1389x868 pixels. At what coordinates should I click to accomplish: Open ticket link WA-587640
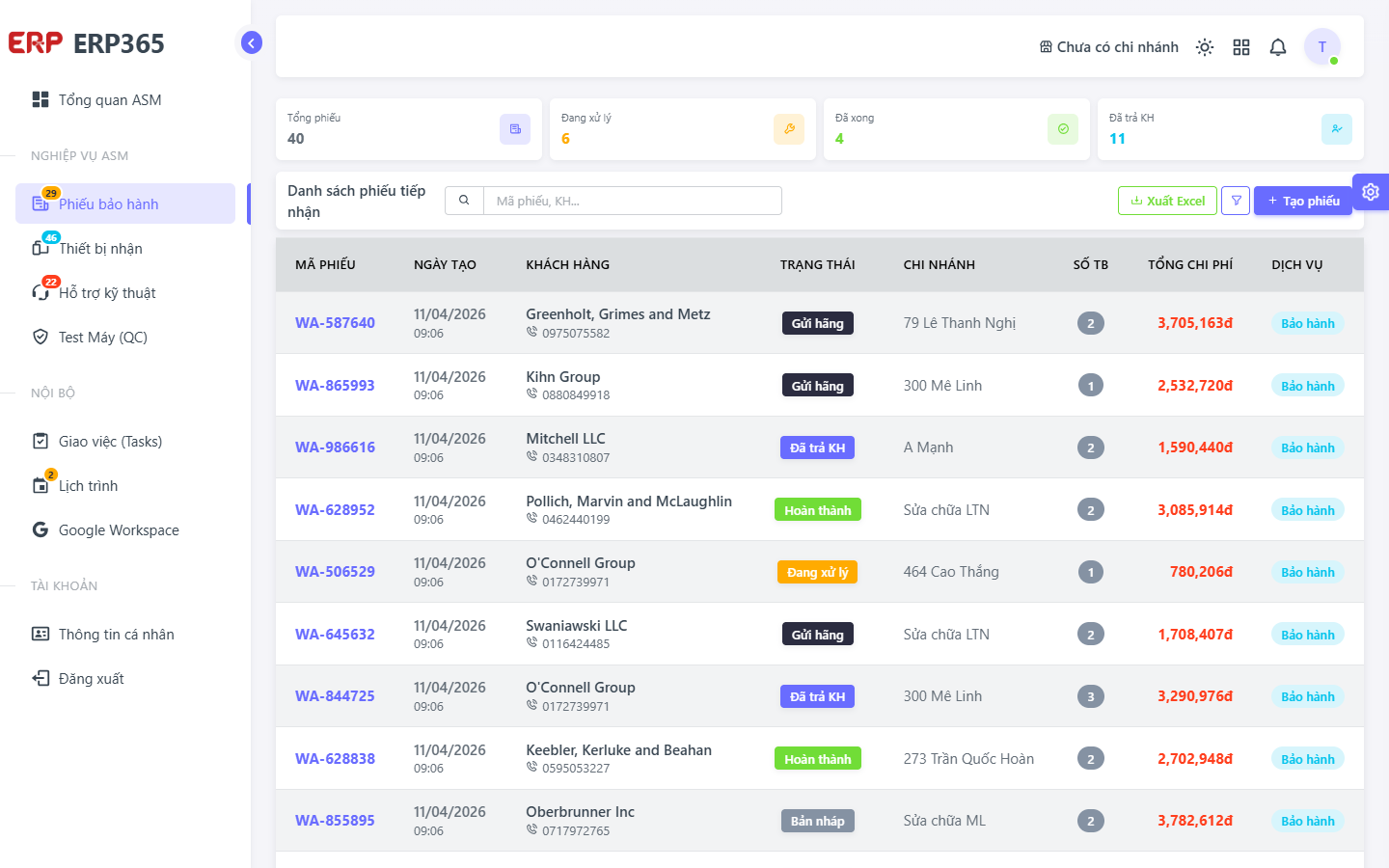click(335, 323)
